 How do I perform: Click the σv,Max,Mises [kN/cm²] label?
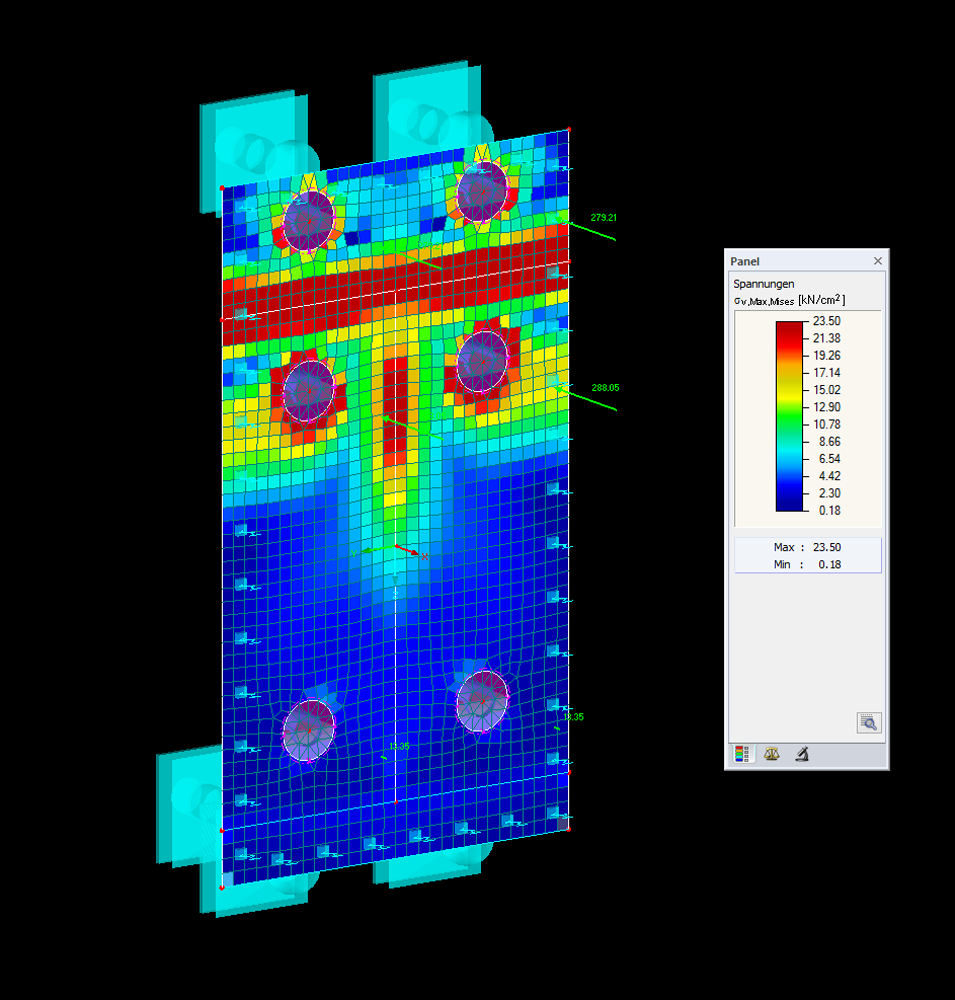[789, 300]
